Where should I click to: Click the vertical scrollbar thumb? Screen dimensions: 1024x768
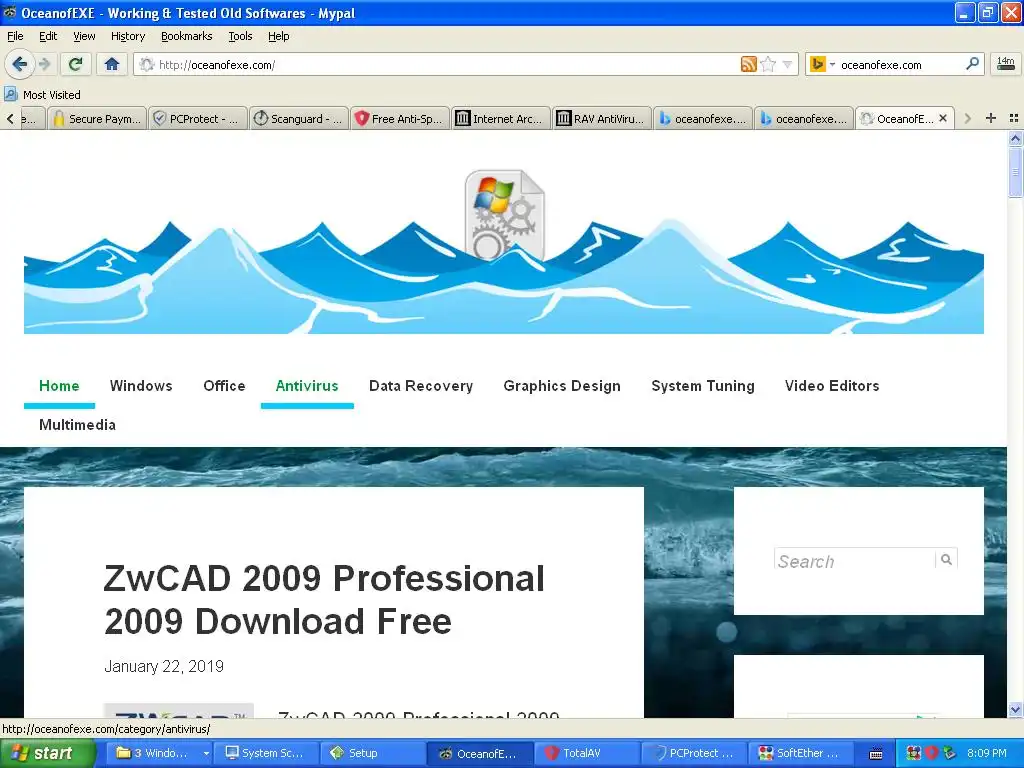tap(1015, 172)
